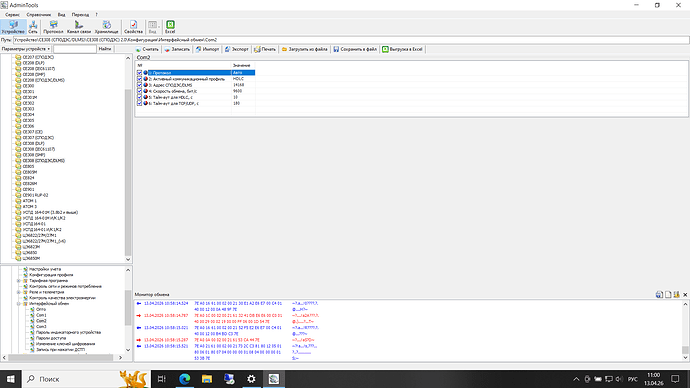Screen dimensions: 690x388
Task: Open Settings gear from taskbar
Action: pyautogui.click(x=251, y=379)
